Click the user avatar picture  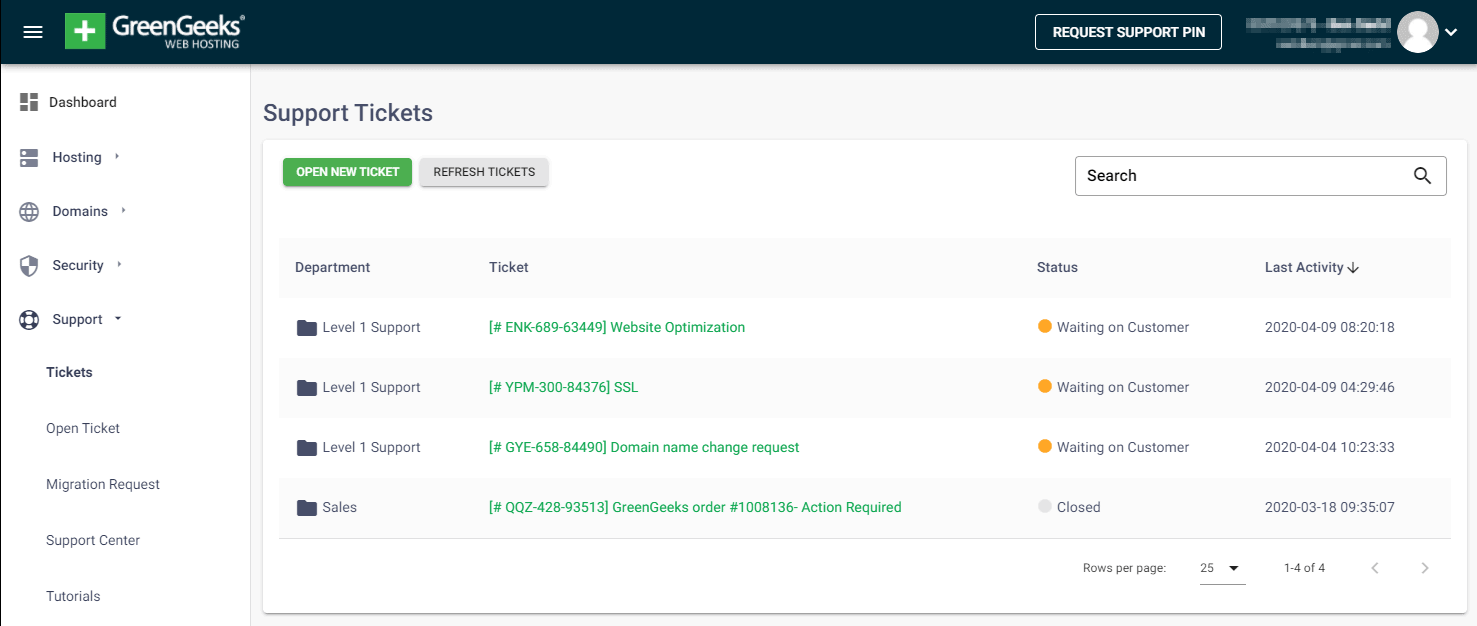[1417, 32]
